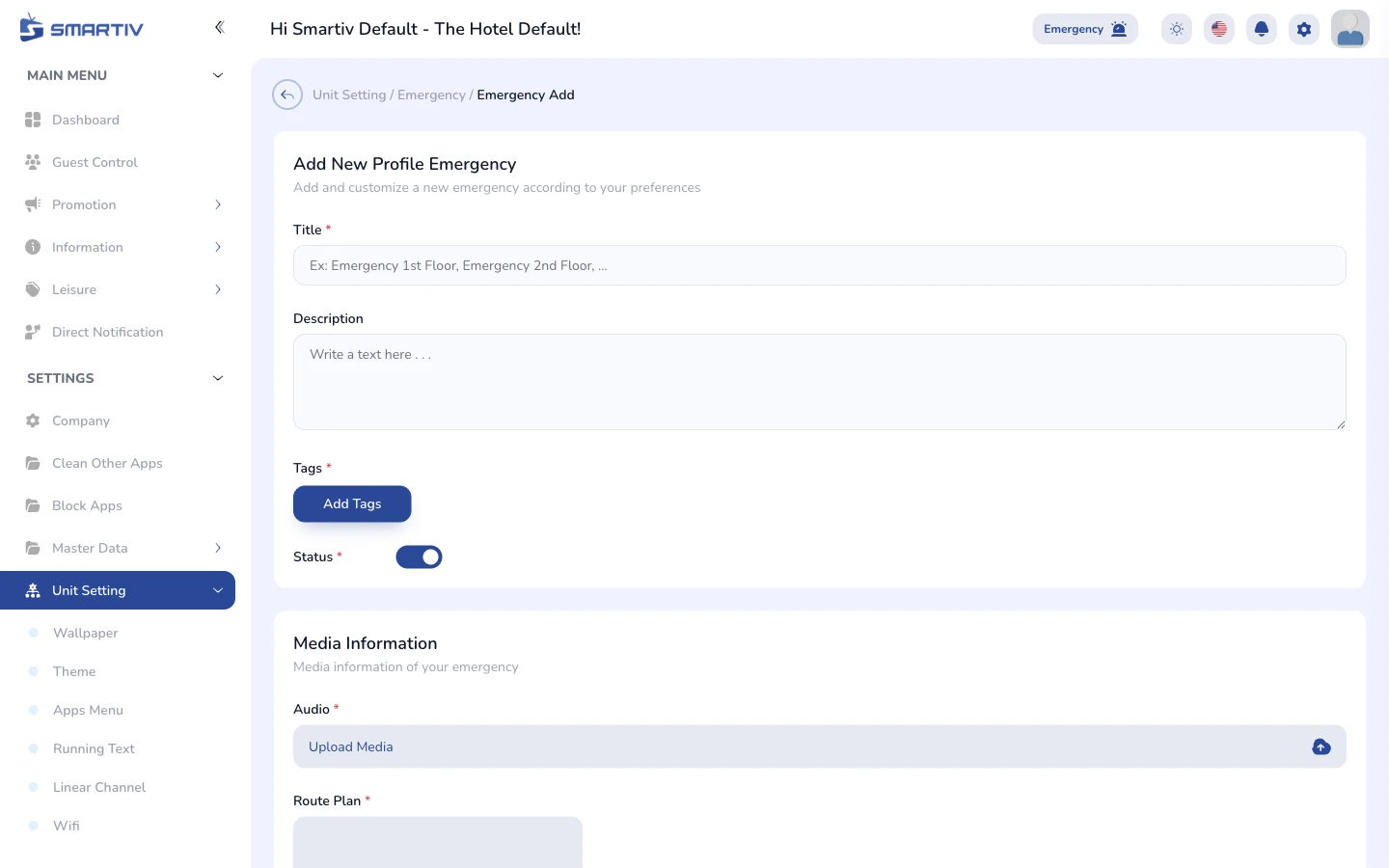Click the Master Data folder icon
The width and height of the screenshot is (1389, 868).
click(x=33, y=548)
